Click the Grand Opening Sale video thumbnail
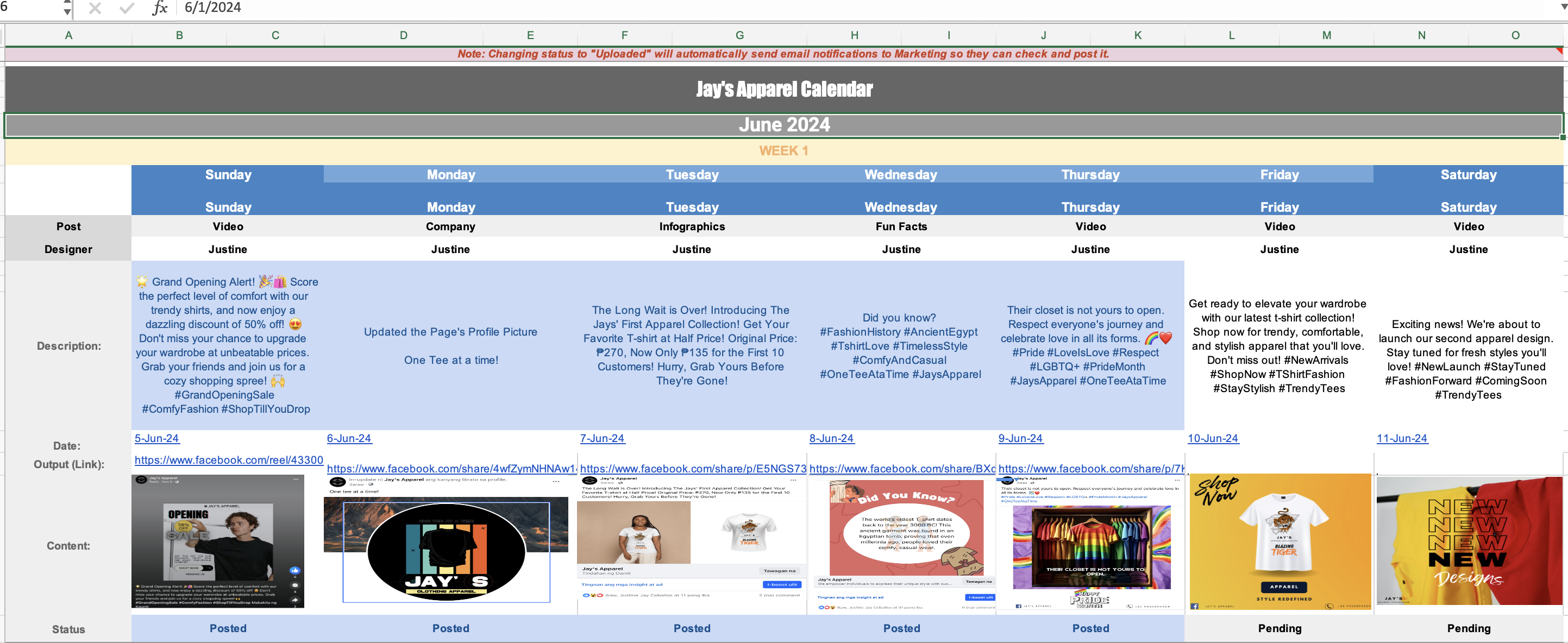This screenshot has height=643, width=1568. click(x=217, y=541)
